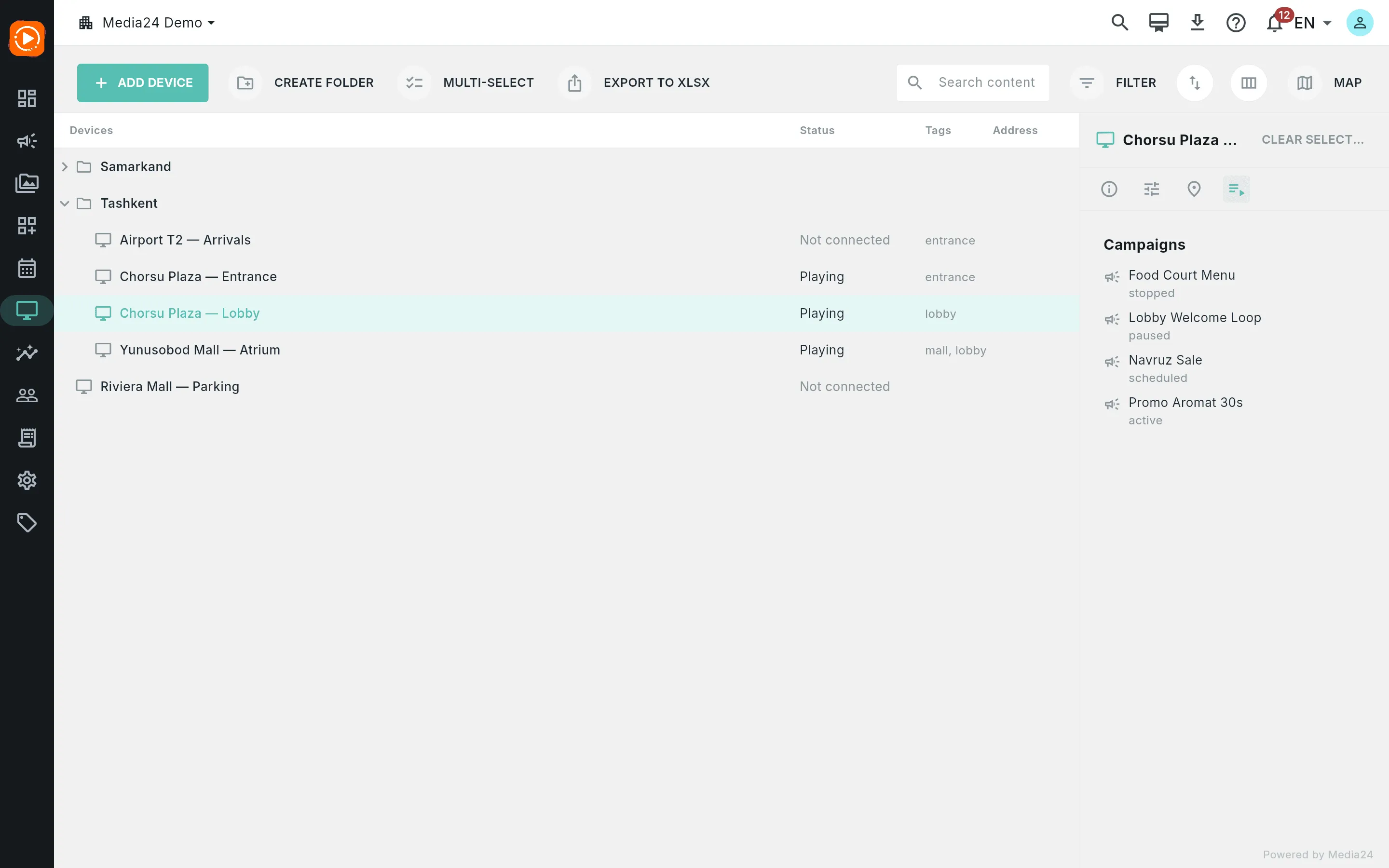Open notifications bell with 12 badge
1389x868 pixels.
pos(1275,22)
